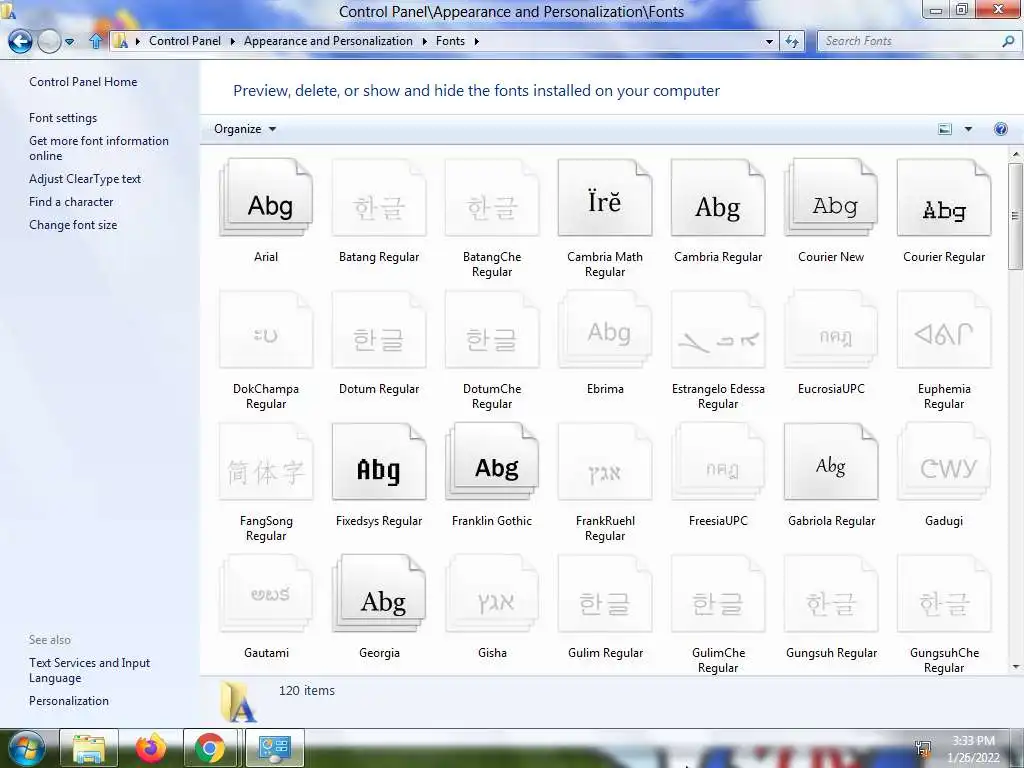Image resolution: width=1024 pixels, height=768 pixels.
Task: Select the Ebrima font icon
Action: [x=605, y=330]
